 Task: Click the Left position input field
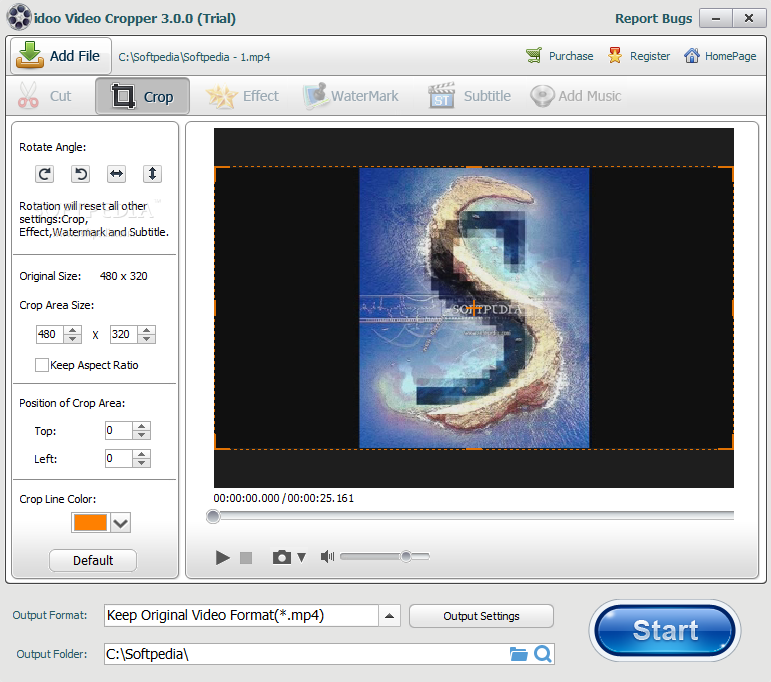pos(119,459)
